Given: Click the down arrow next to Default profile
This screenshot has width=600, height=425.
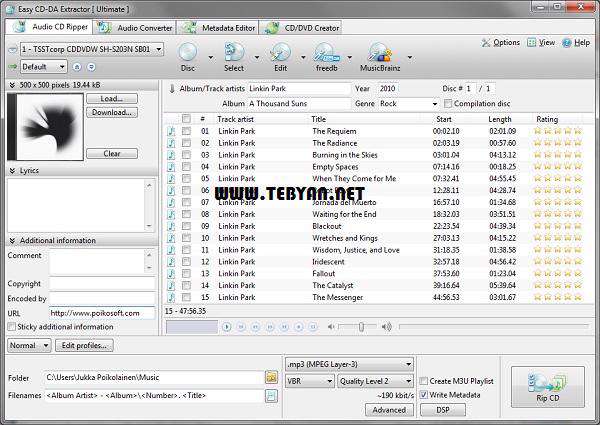Looking at the screenshot, I should click(91, 67).
